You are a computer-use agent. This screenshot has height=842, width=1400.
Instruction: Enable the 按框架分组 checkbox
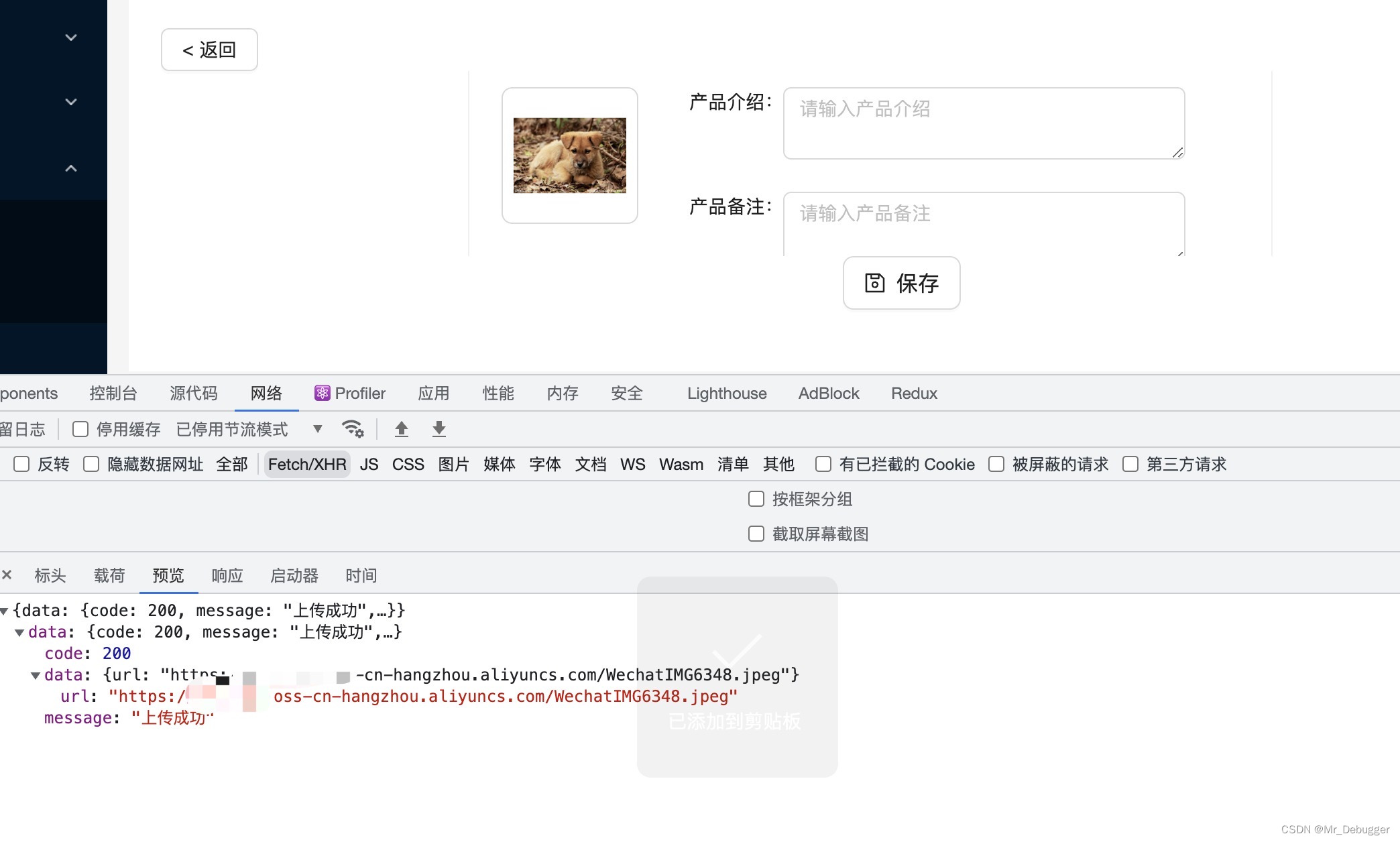(x=756, y=499)
